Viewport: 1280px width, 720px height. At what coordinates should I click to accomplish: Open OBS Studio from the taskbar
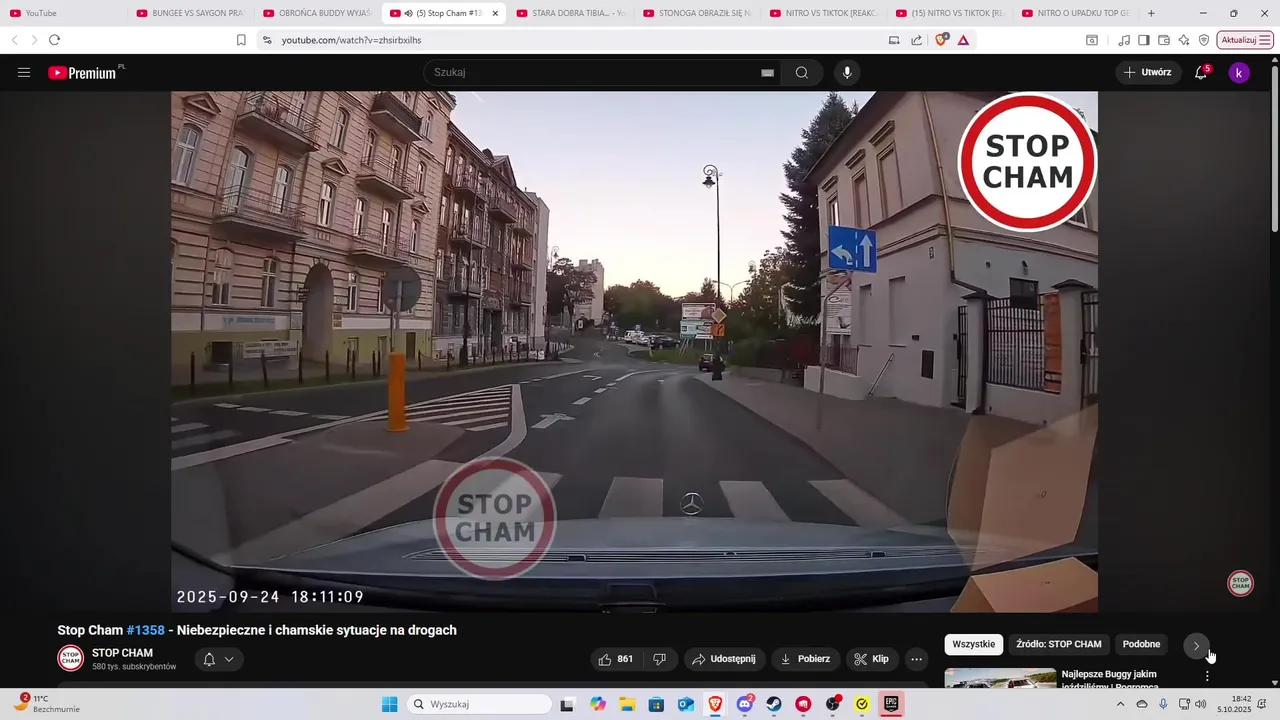(832, 704)
